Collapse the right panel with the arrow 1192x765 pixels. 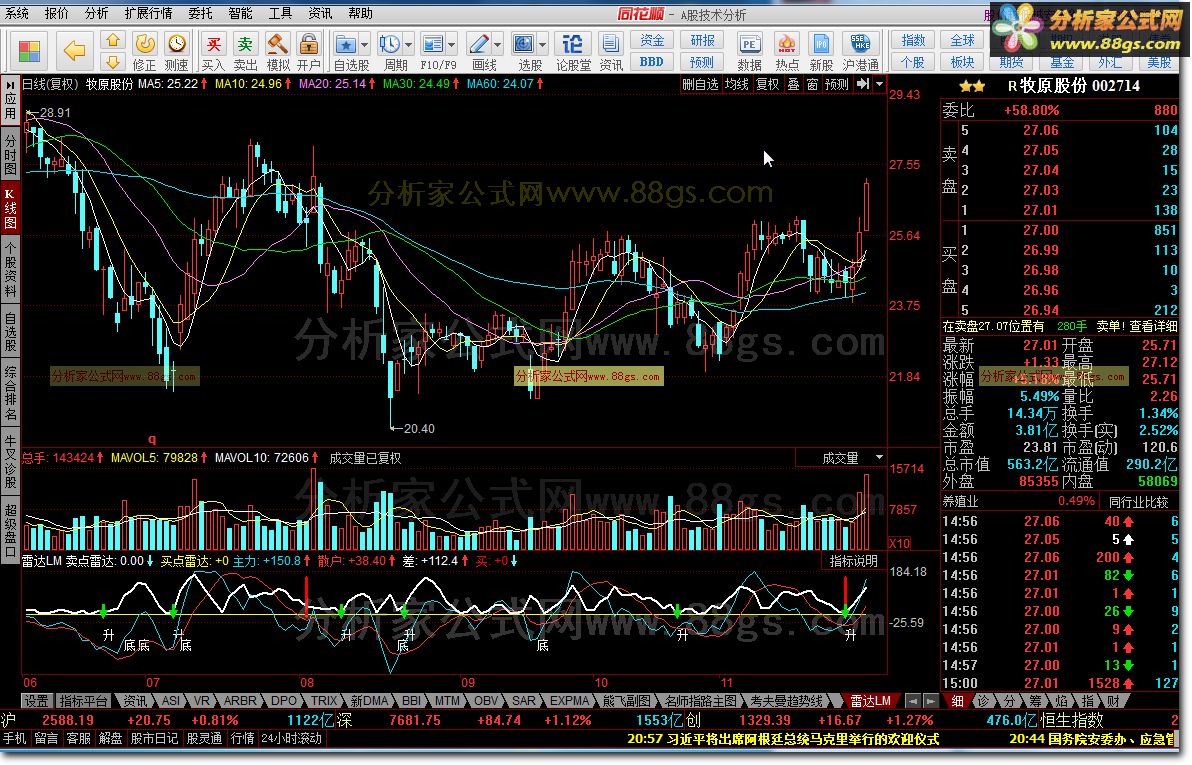(863, 84)
